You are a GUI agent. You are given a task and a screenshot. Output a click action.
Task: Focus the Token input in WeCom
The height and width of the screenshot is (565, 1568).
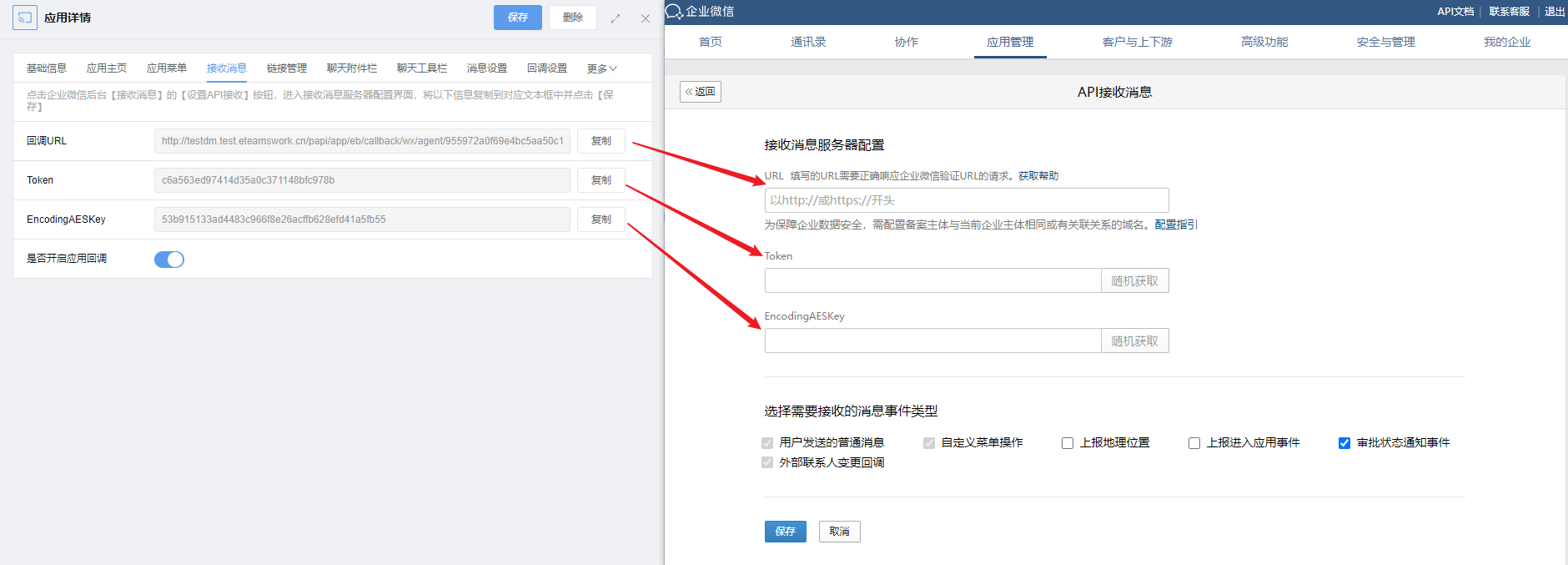click(x=932, y=280)
